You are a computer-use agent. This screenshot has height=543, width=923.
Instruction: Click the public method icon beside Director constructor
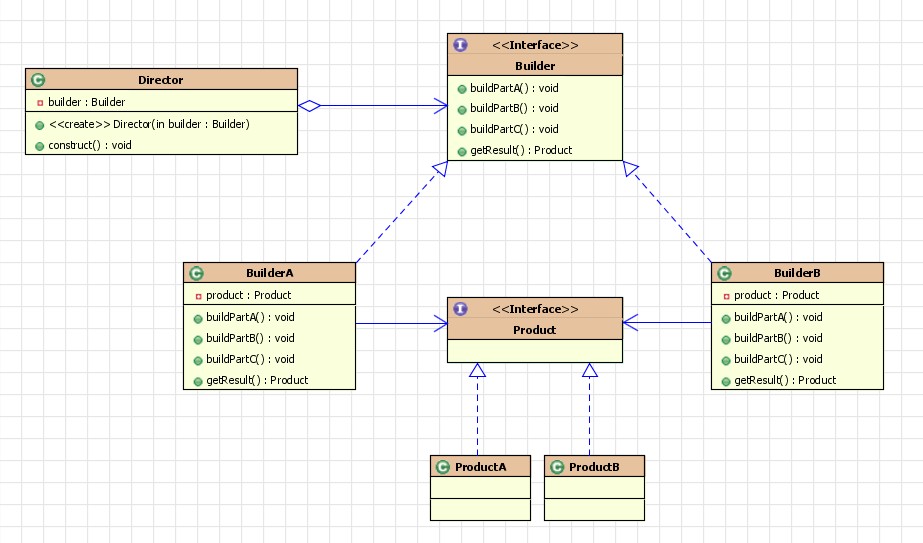coord(39,125)
